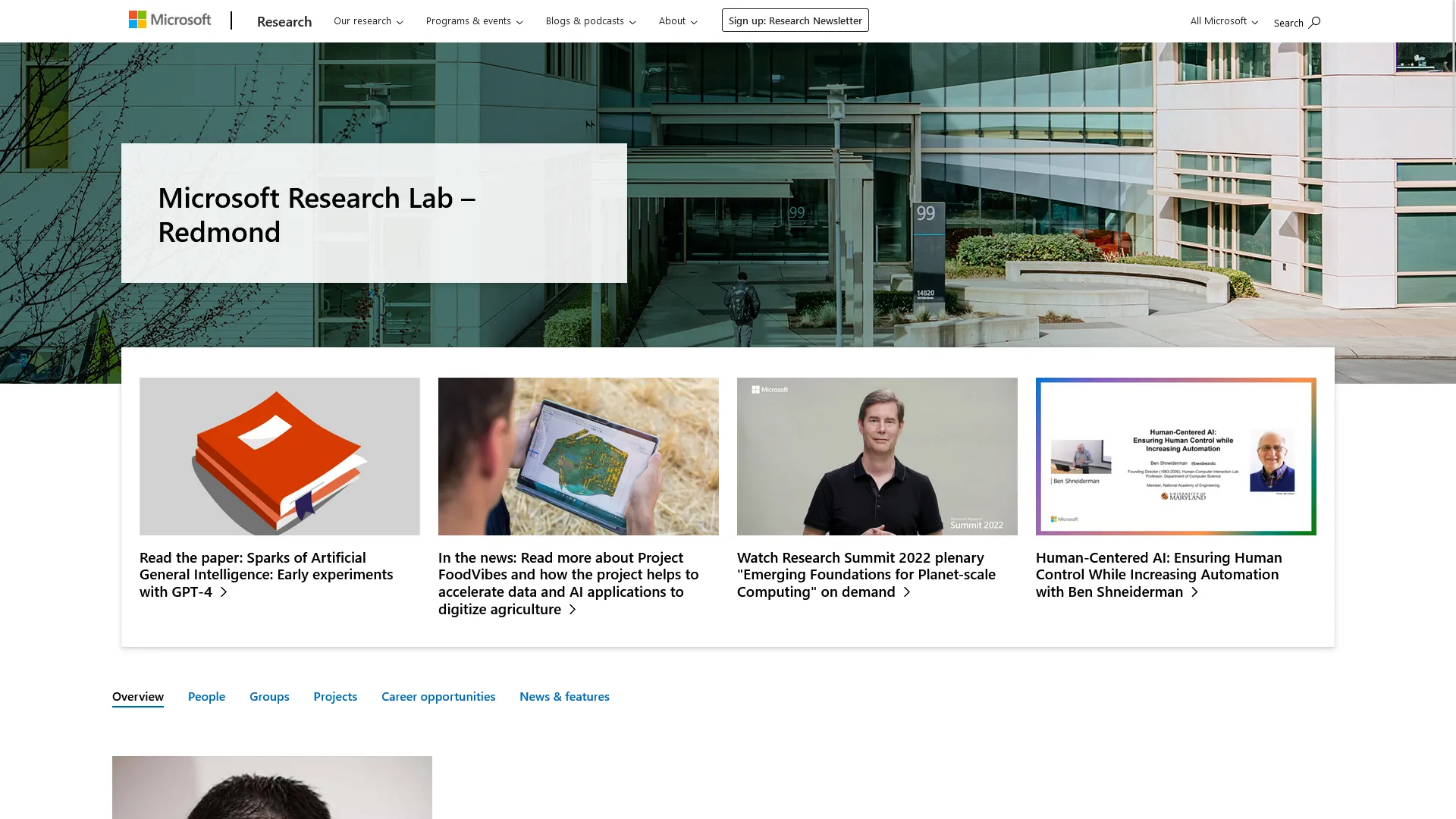Click the Projects tab
This screenshot has height=819, width=1456.
tap(335, 696)
